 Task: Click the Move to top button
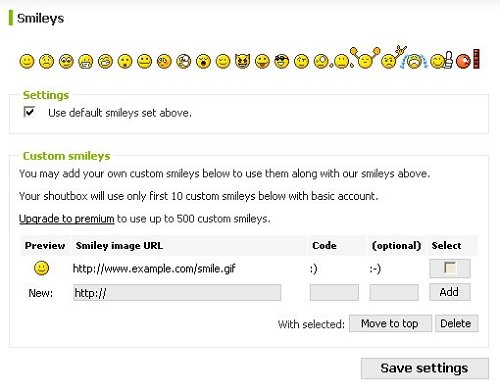click(390, 323)
